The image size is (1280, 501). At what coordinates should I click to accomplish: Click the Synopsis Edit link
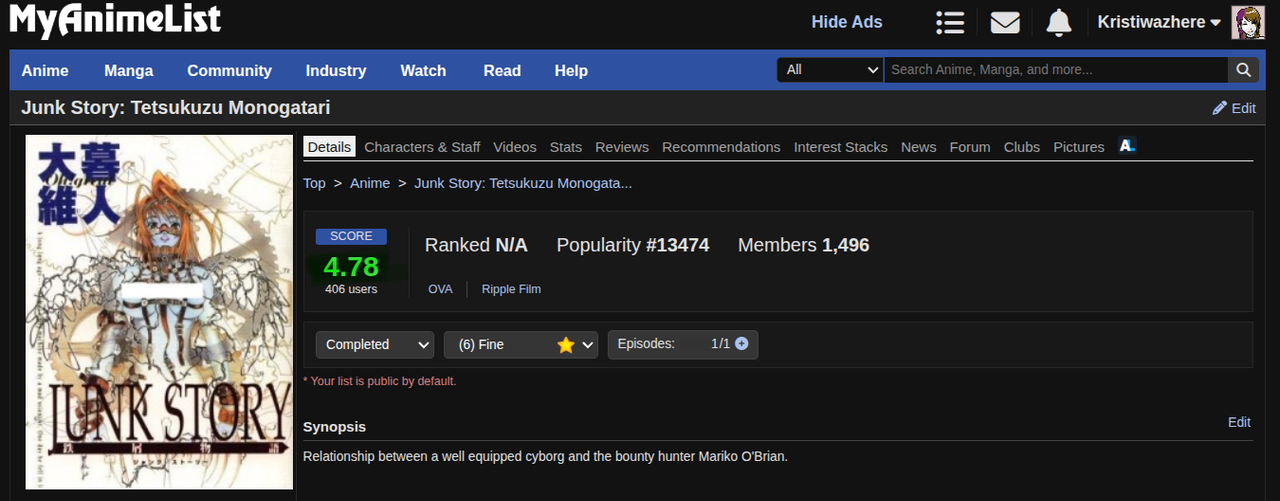click(1239, 422)
